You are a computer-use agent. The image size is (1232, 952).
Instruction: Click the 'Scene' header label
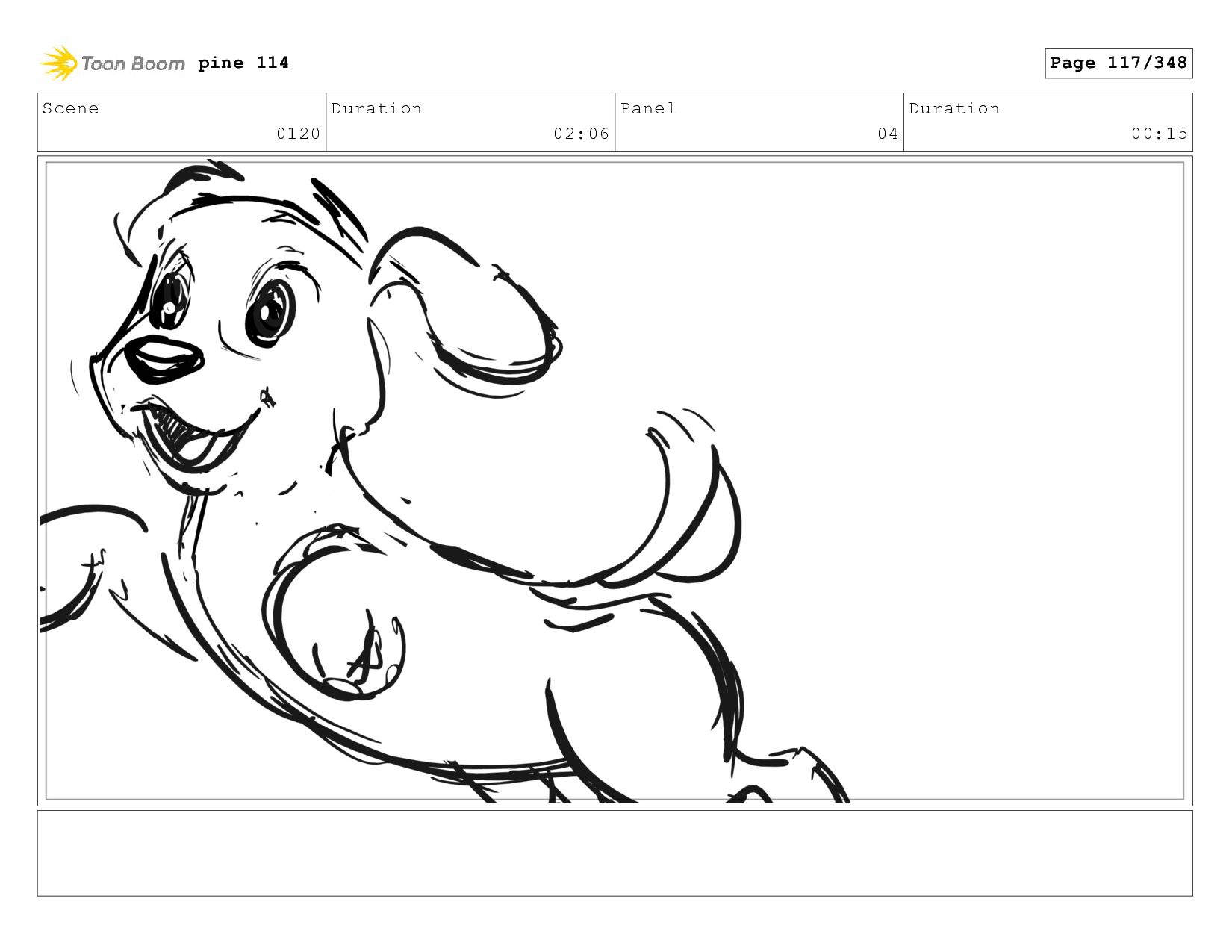point(70,108)
